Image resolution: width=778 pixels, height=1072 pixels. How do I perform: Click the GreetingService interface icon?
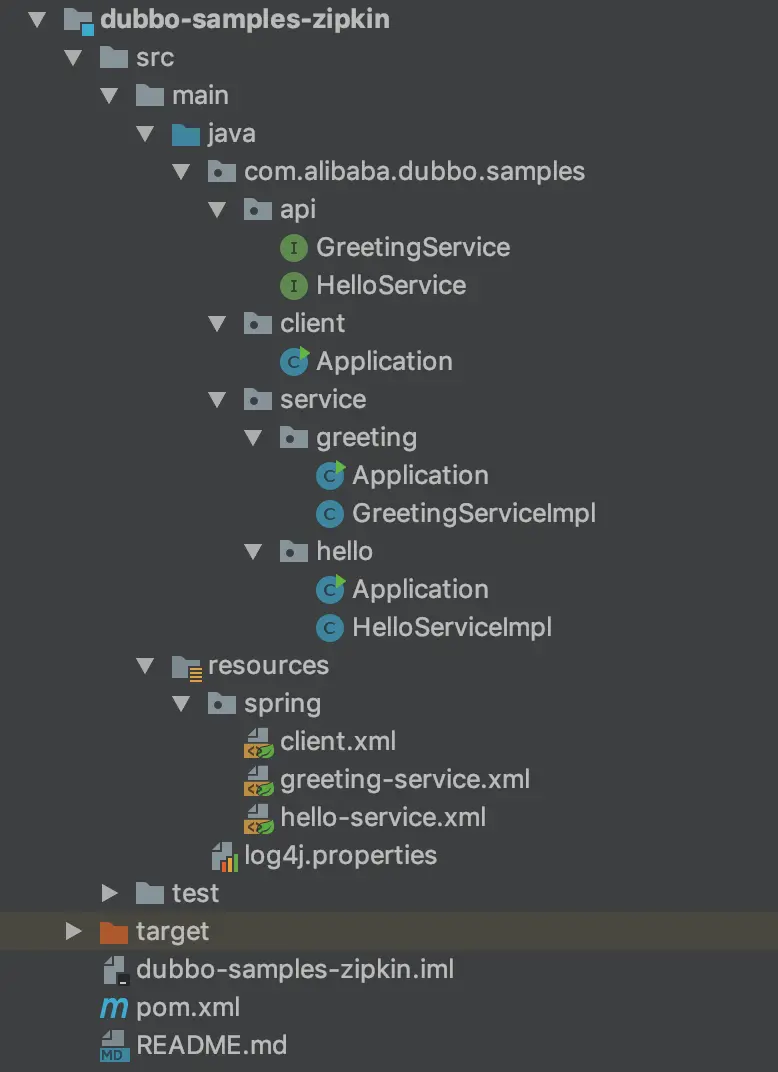(x=292, y=247)
